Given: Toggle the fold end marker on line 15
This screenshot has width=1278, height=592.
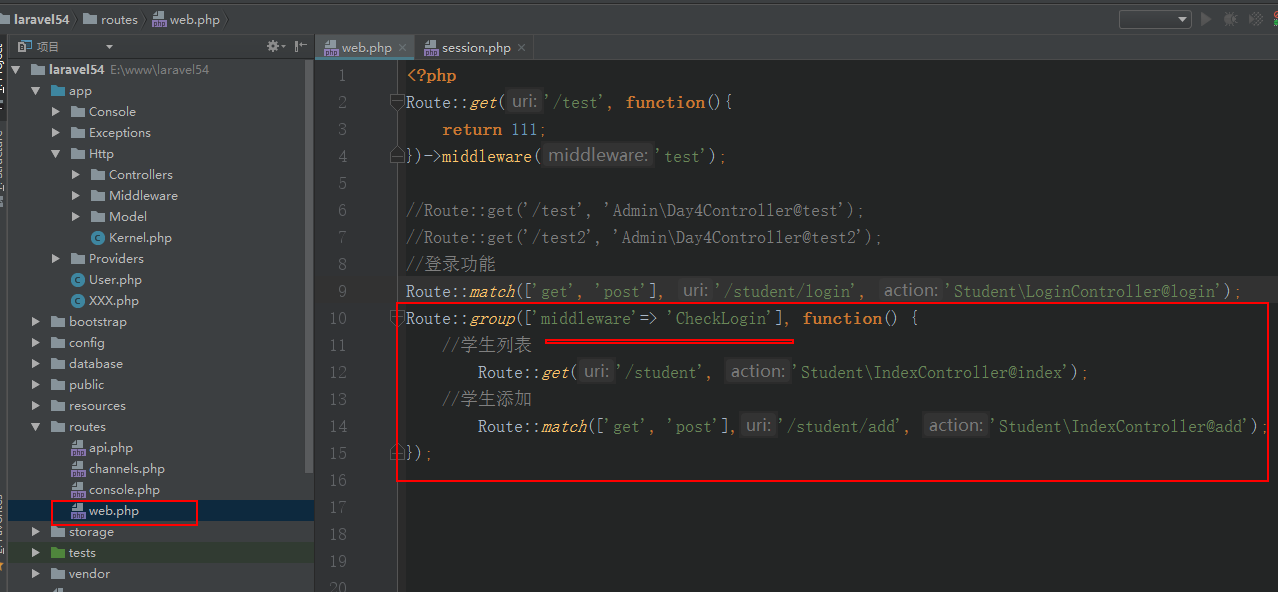Looking at the screenshot, I should pyautogui.click(x=397, y=453).
